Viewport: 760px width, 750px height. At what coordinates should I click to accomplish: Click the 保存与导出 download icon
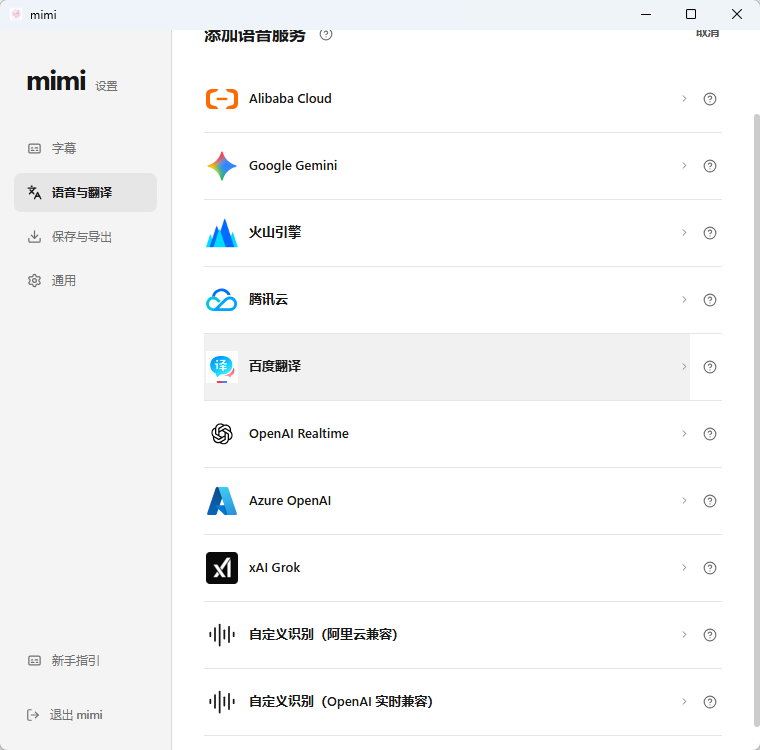pyautogui.click(x=34, y=237)
